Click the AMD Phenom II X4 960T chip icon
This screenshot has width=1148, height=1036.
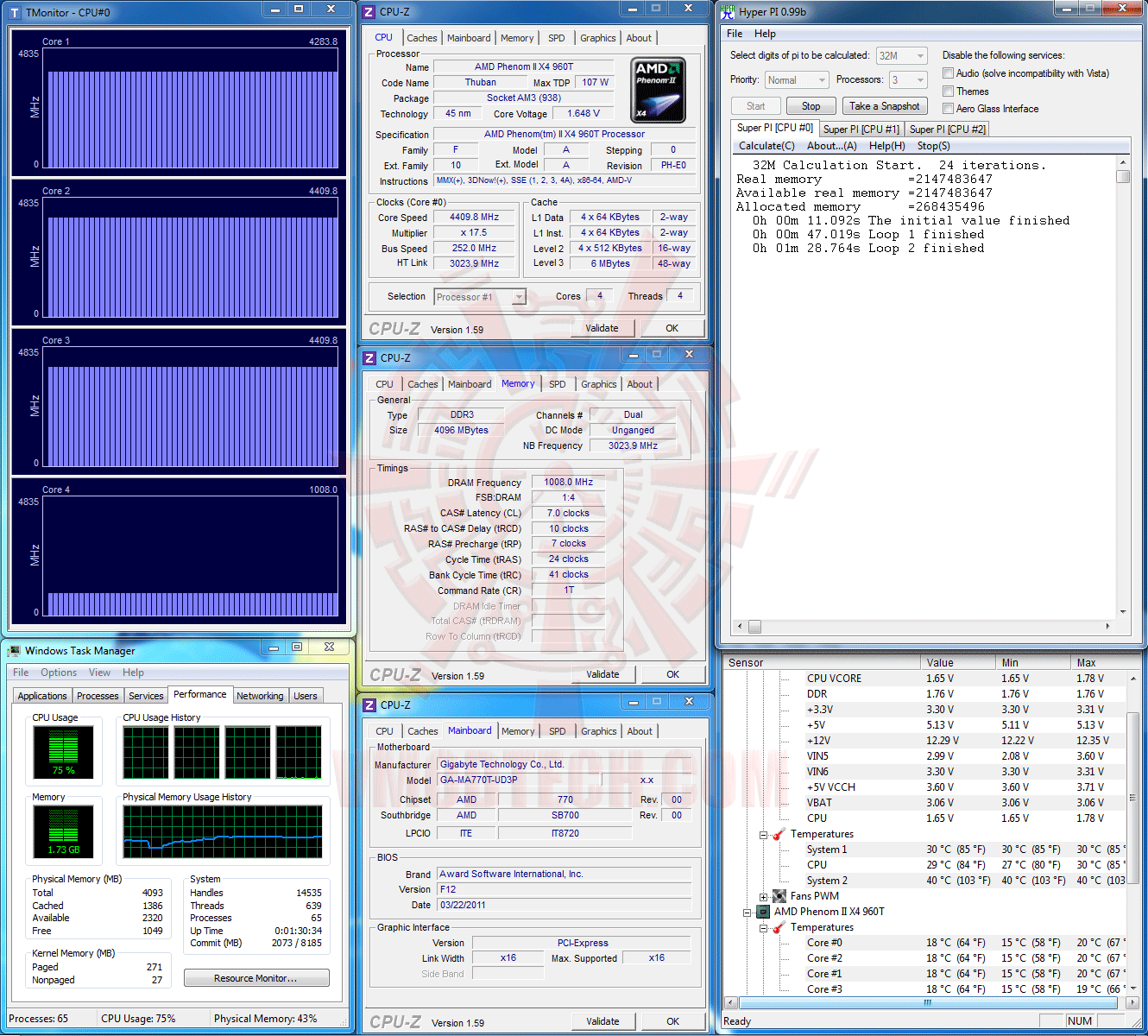click(763, 912)
